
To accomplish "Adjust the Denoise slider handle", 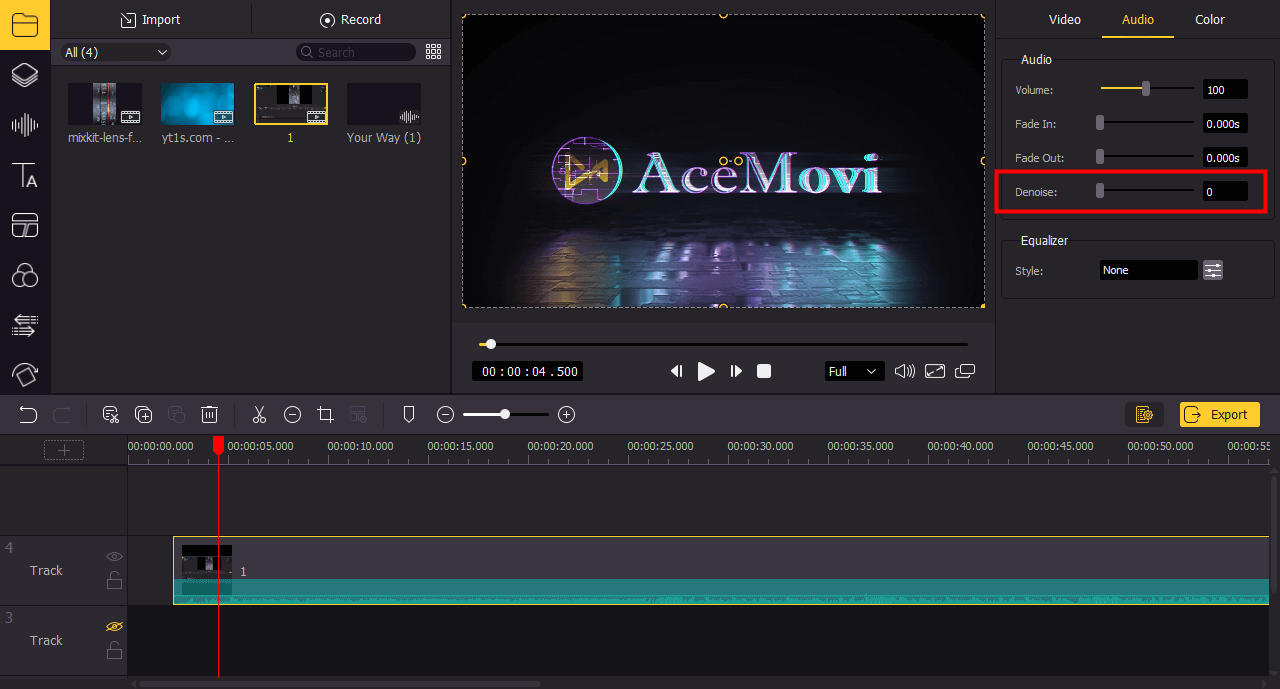I will point(1100,191).
